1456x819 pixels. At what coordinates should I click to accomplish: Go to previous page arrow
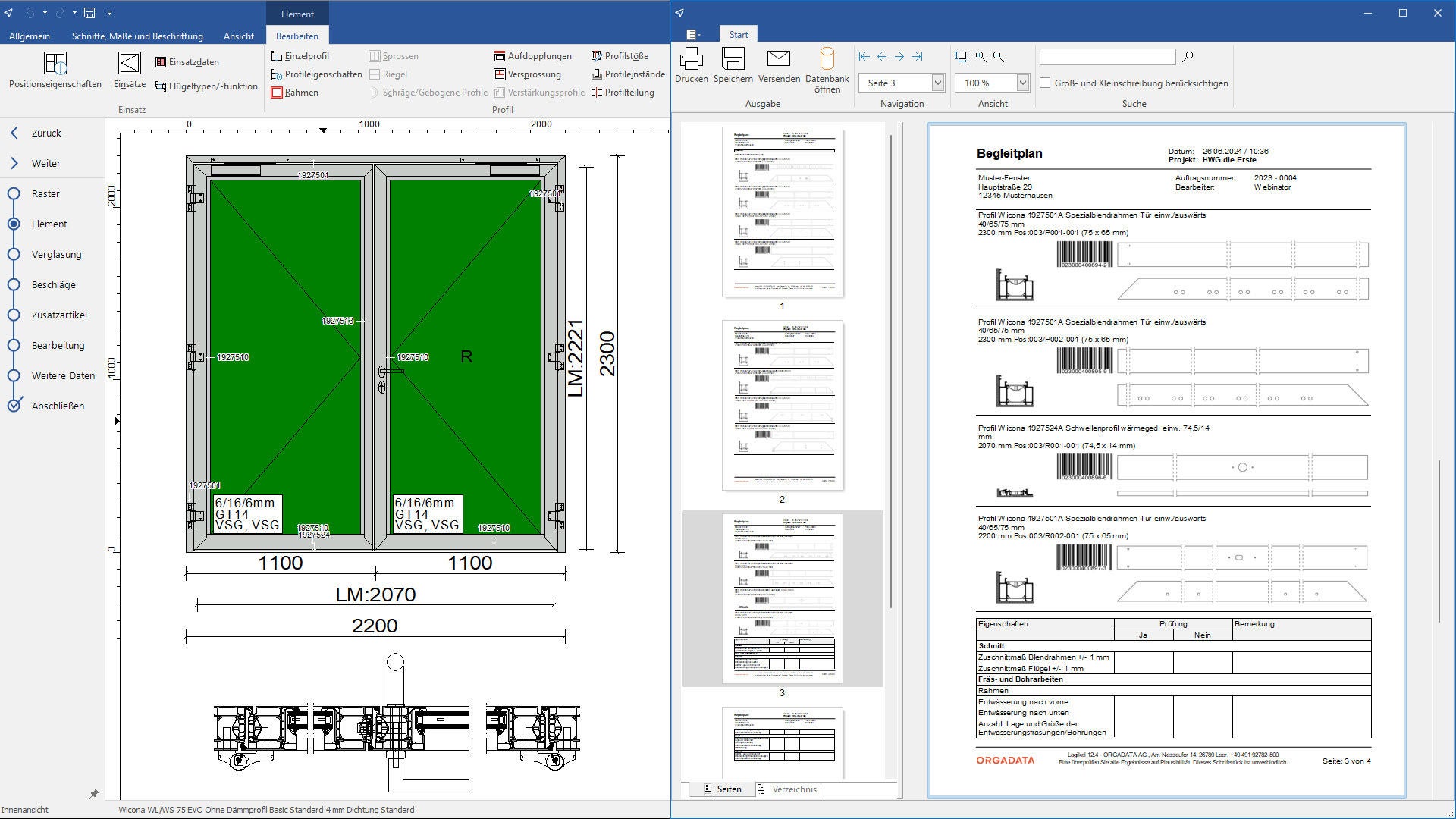(x=881, y=57)
